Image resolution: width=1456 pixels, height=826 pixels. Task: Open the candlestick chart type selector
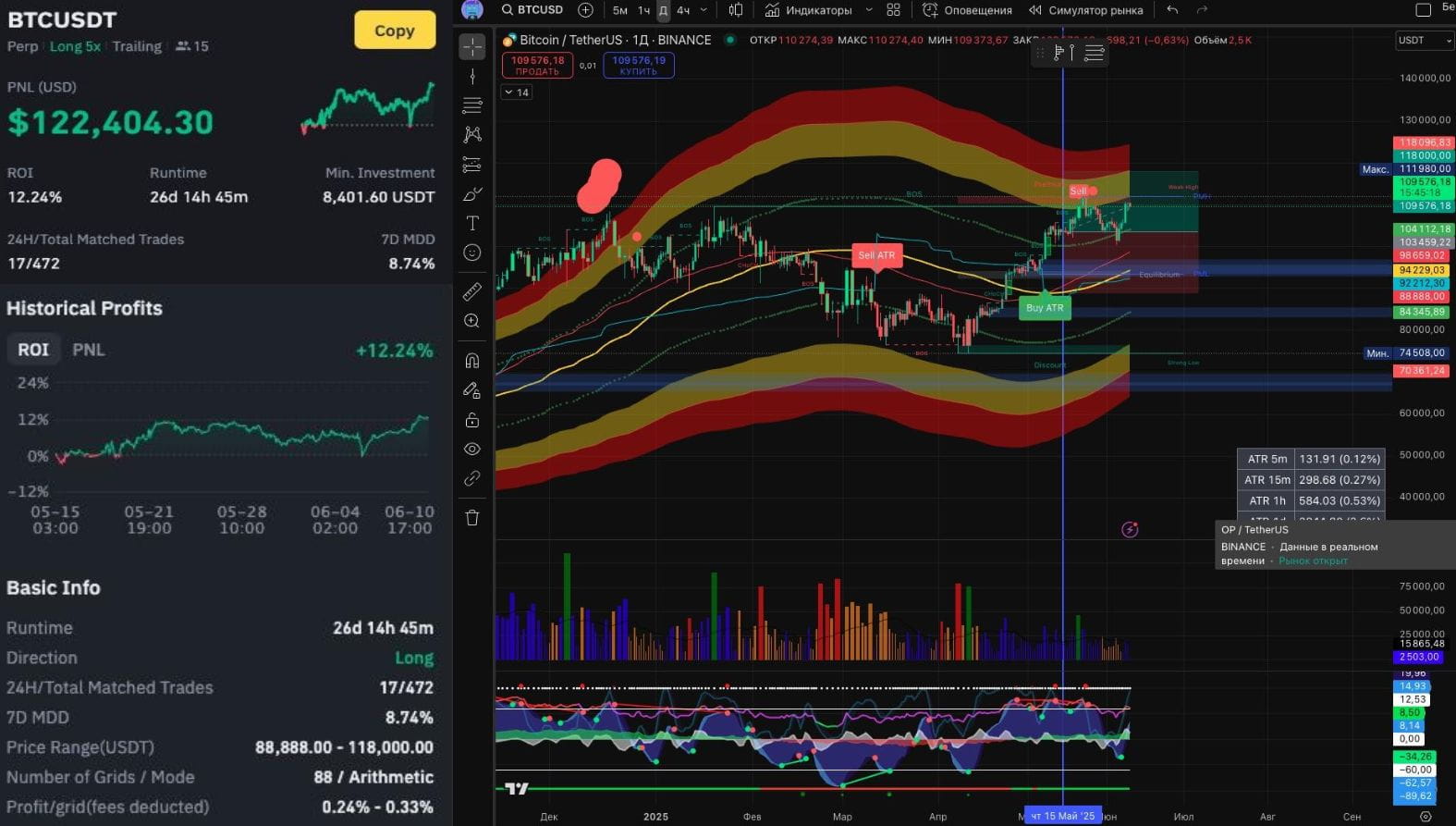736,10
